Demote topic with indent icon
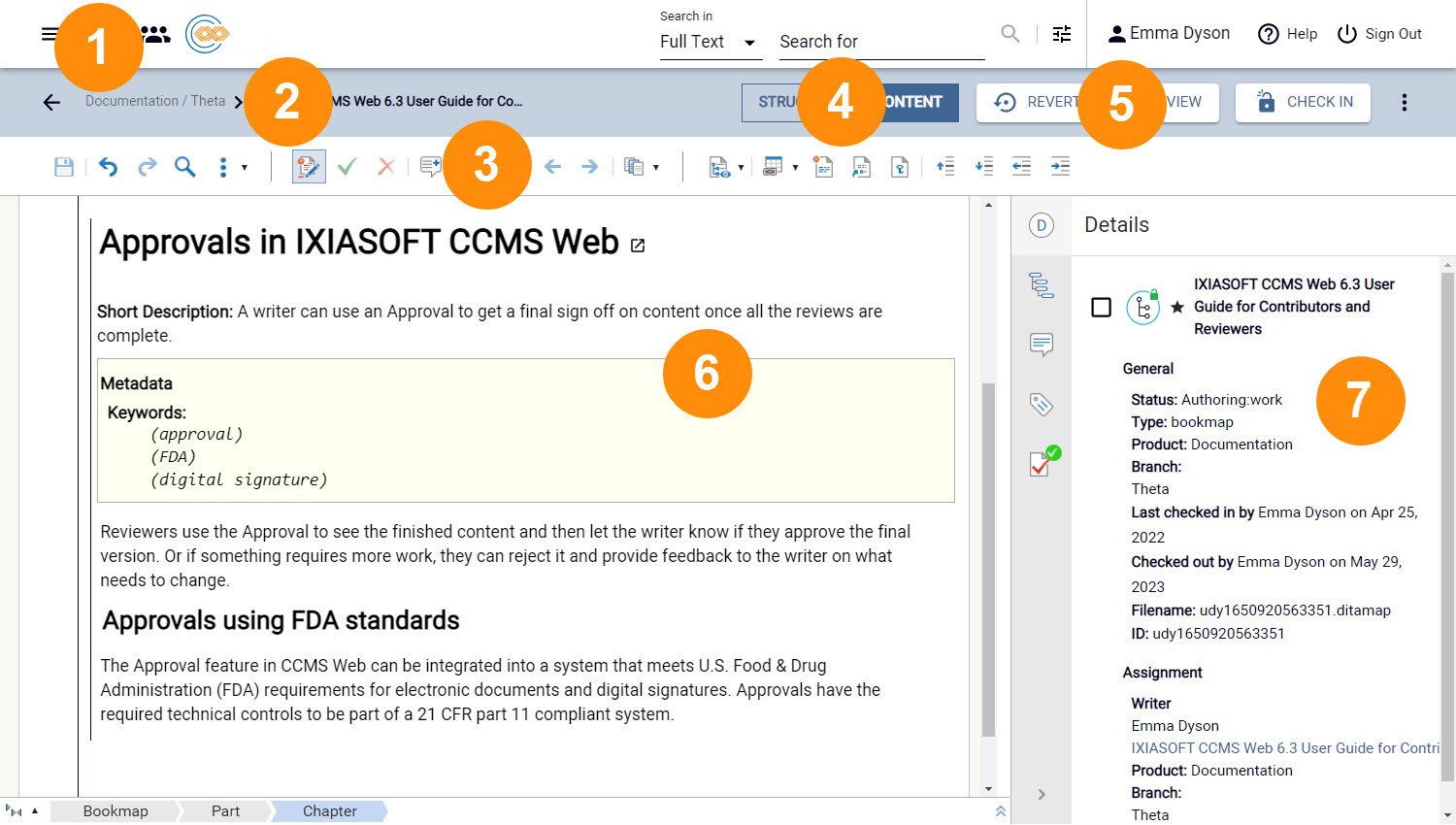 1060,167
